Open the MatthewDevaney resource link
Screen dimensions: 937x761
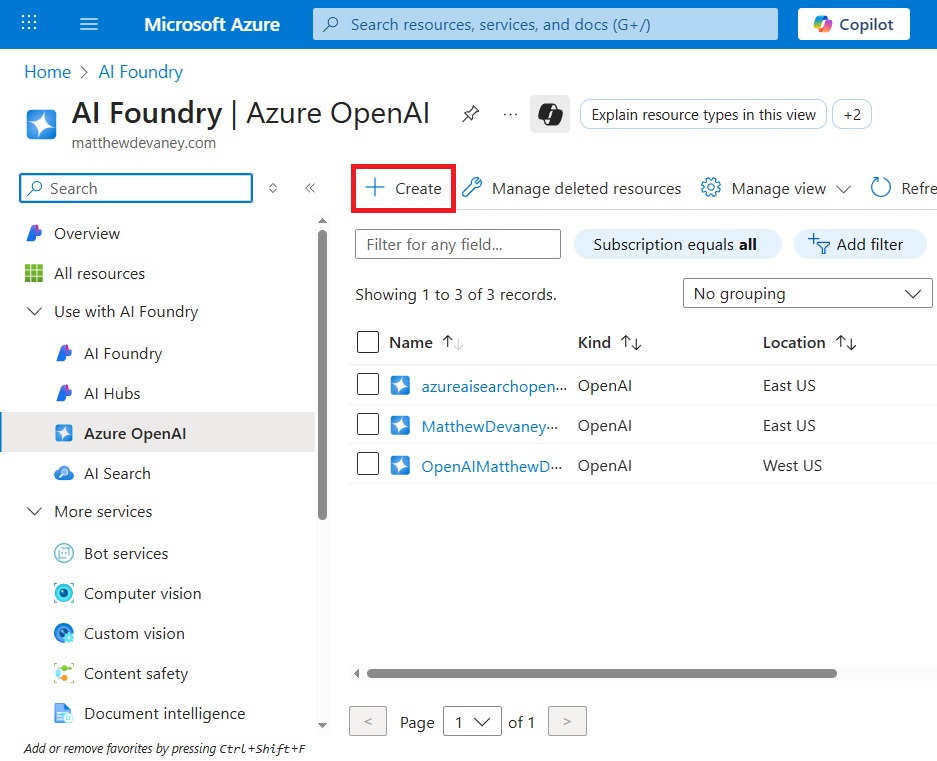489,426
